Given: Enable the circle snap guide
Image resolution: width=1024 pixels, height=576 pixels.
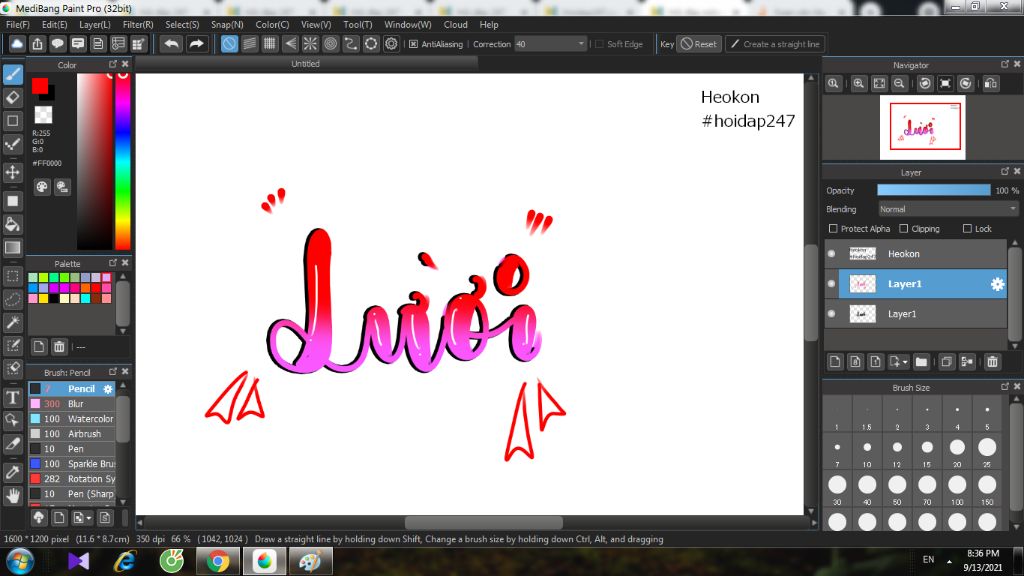Looking at the screenshot, I should [x=330, y=44].
